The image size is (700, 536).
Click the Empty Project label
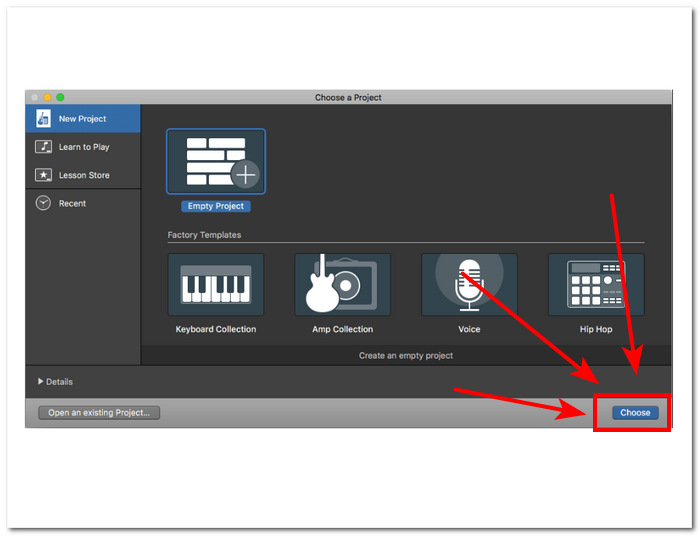(216, 206)
